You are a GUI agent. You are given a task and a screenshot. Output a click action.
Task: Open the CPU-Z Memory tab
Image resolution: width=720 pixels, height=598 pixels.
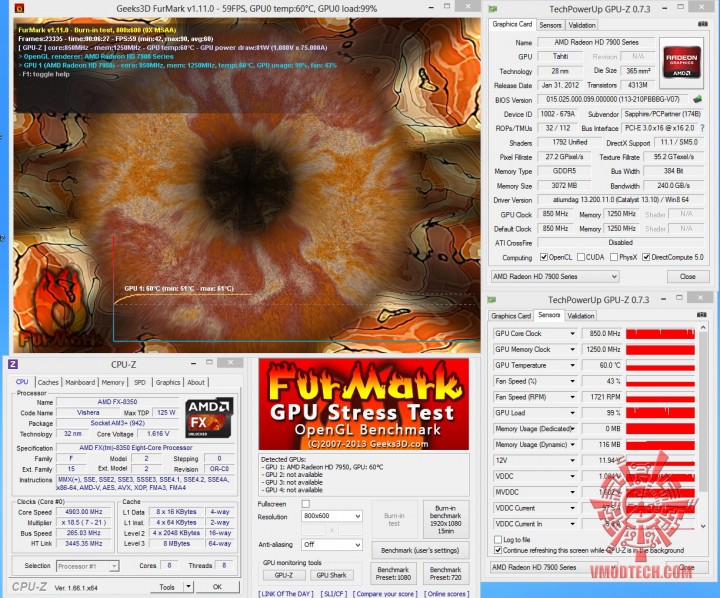coord(112,382)
